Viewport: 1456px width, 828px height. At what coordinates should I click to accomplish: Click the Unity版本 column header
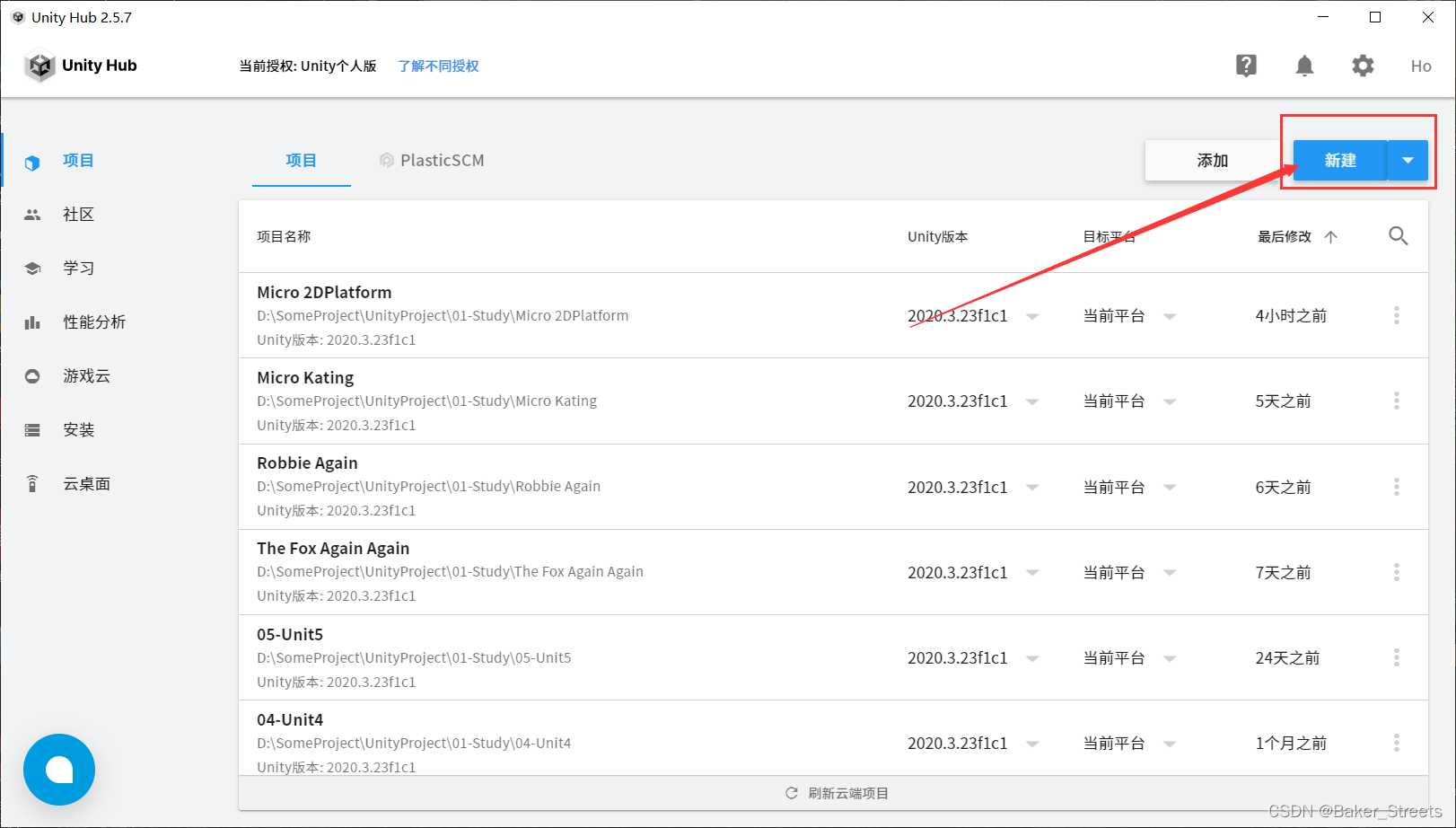click(937, 237)
